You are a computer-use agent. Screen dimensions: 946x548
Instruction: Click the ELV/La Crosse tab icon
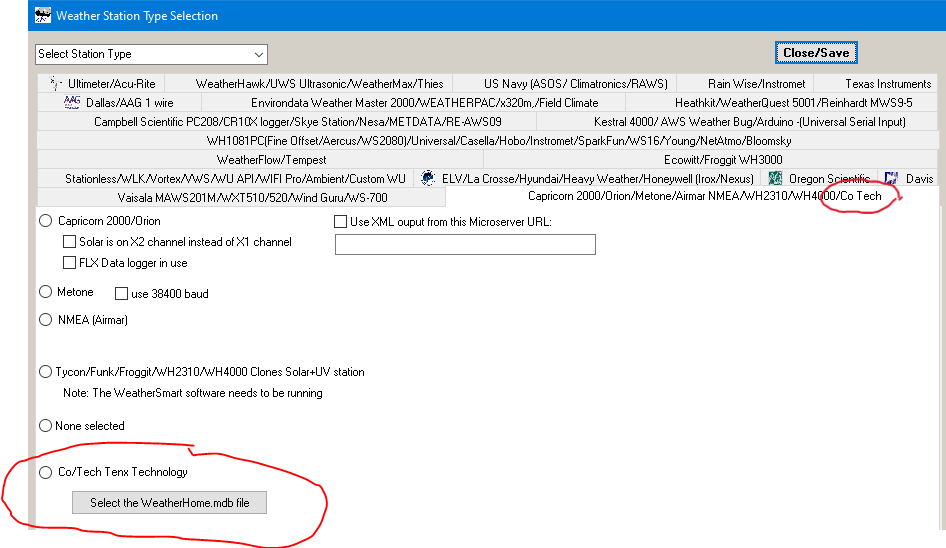coord(428,178)
